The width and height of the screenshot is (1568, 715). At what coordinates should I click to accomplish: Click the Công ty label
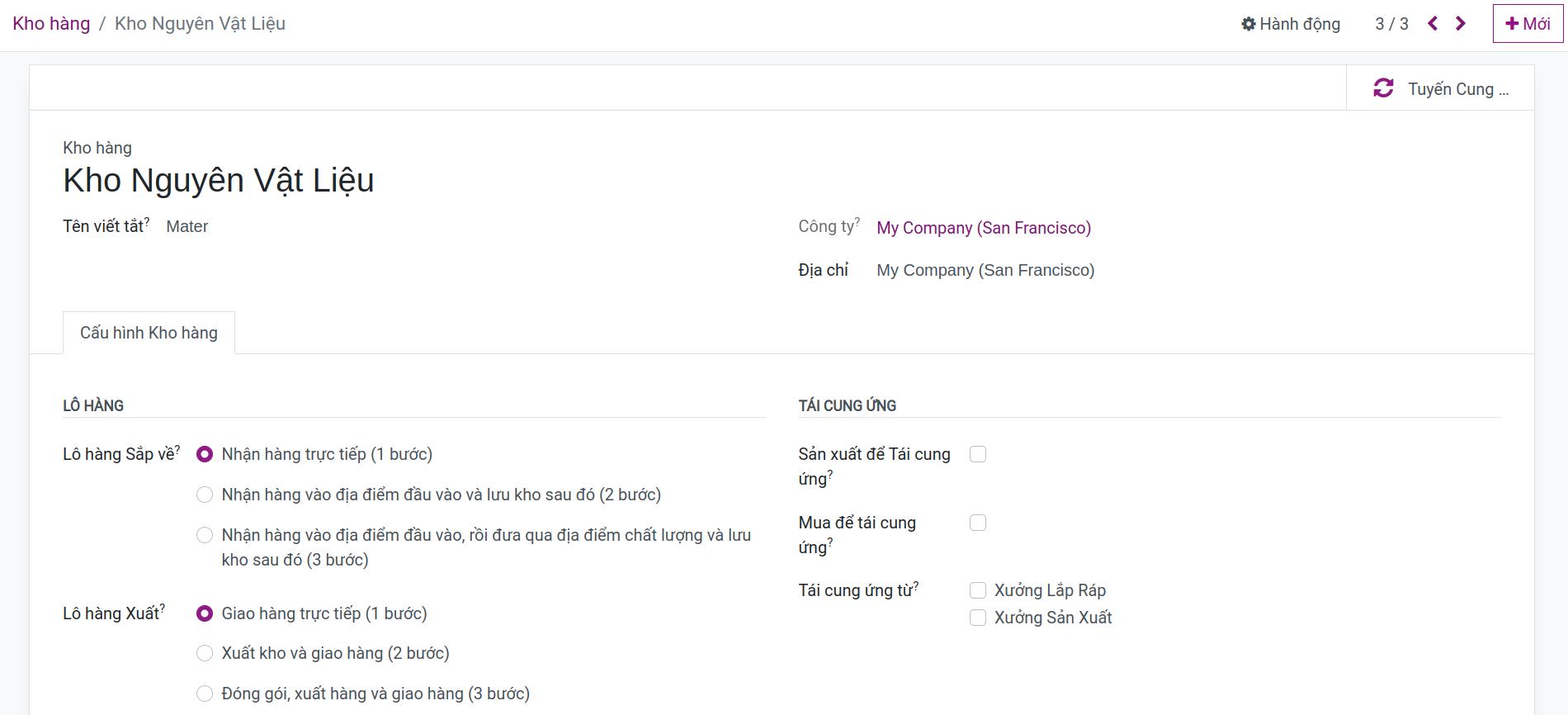coord(829,226)
